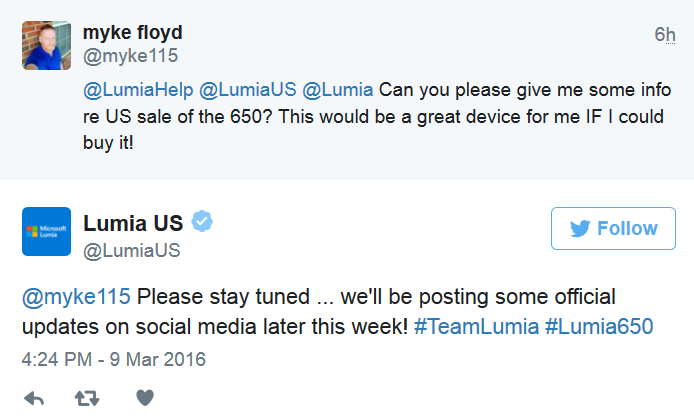Follow the Lumia US account
The width and height of the screenshot is (694, 418).
click(613, 229)
